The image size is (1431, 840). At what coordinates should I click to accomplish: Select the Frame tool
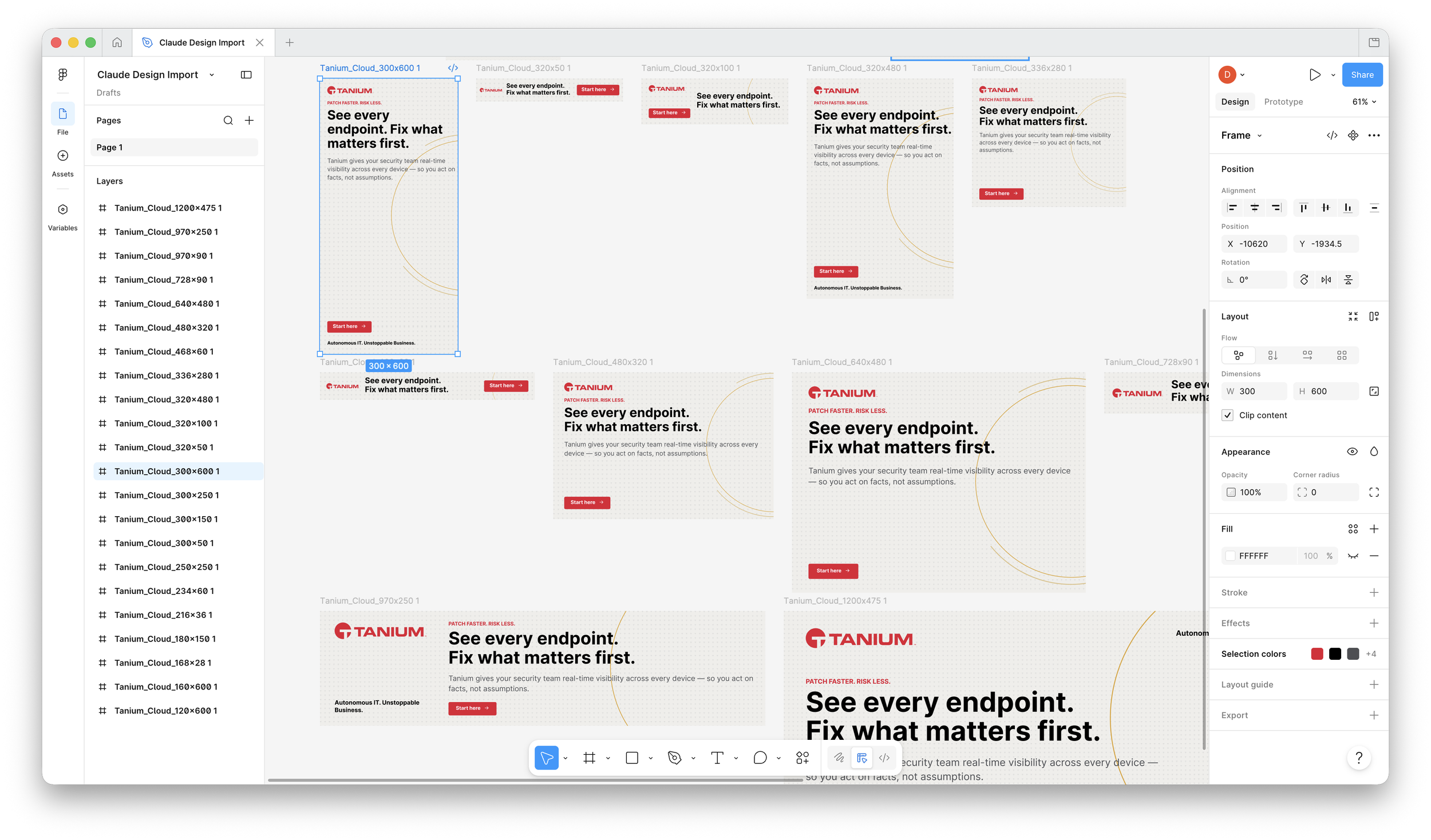coord(589,758)
